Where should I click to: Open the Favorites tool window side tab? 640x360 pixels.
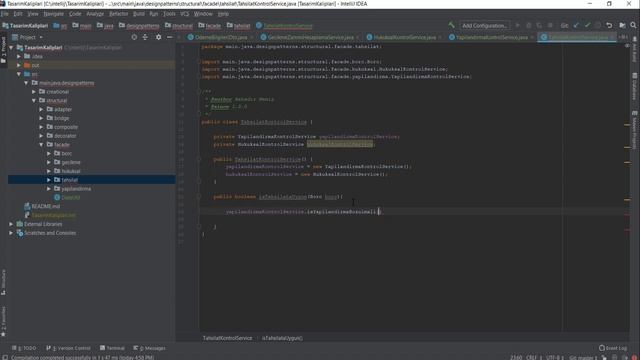(x=4, y=321)
